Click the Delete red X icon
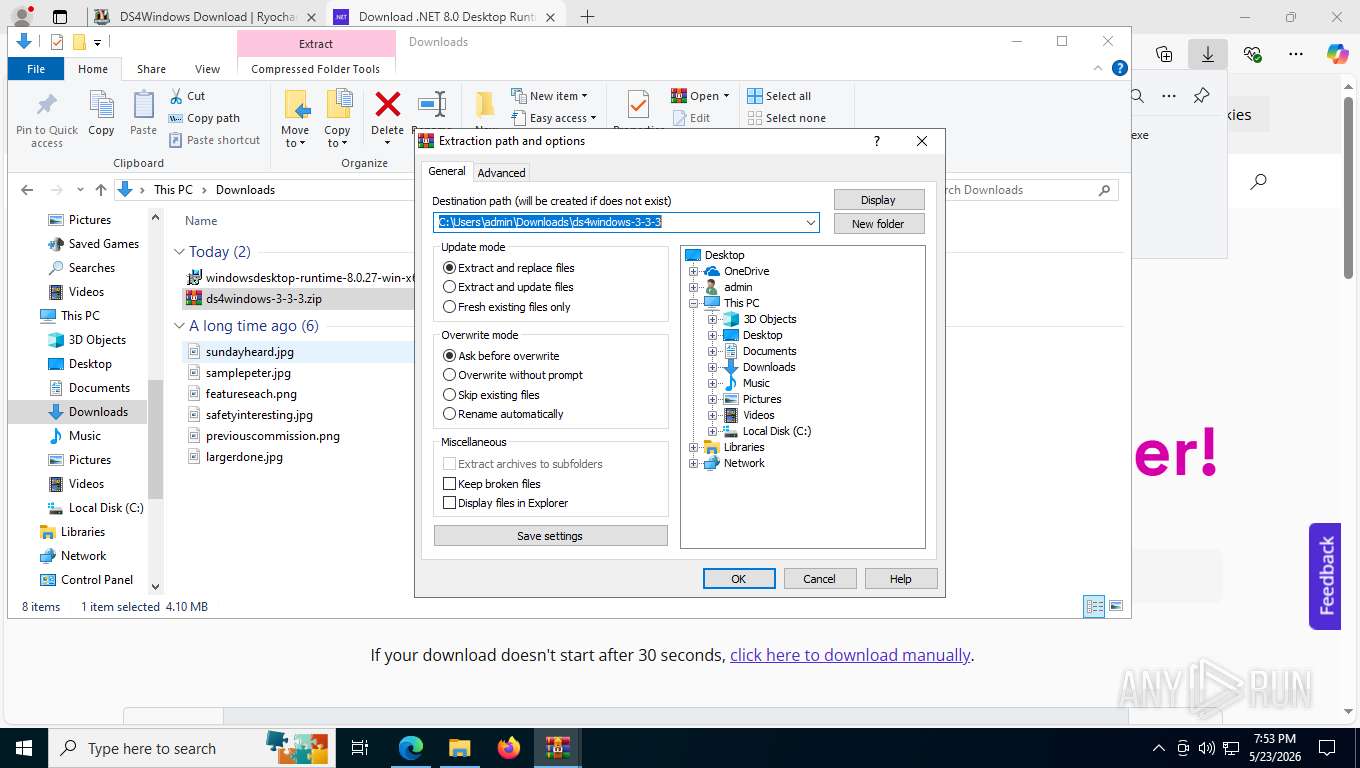 [x=387, y=104]
